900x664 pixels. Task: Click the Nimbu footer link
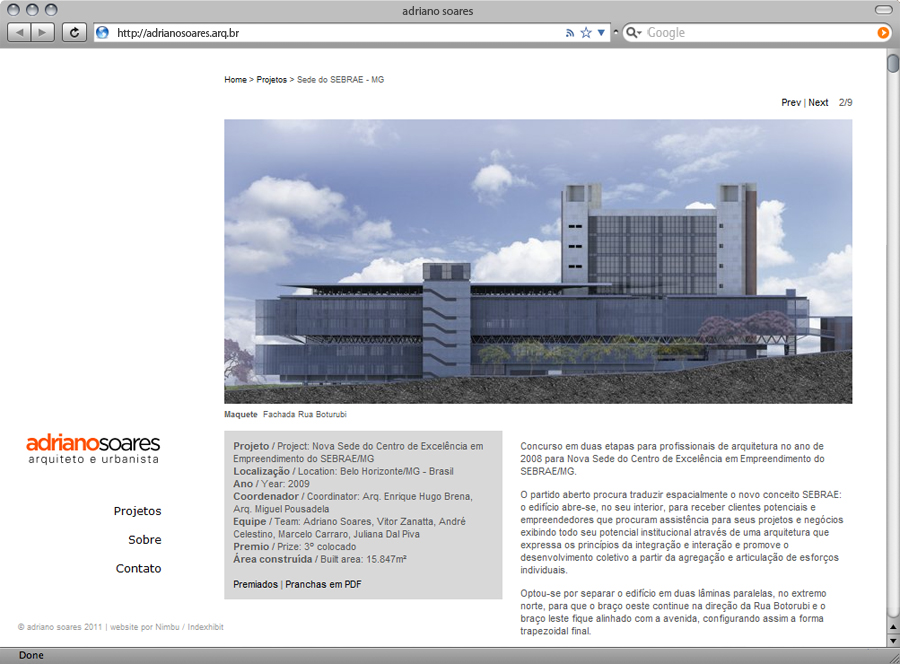[167, 627]
